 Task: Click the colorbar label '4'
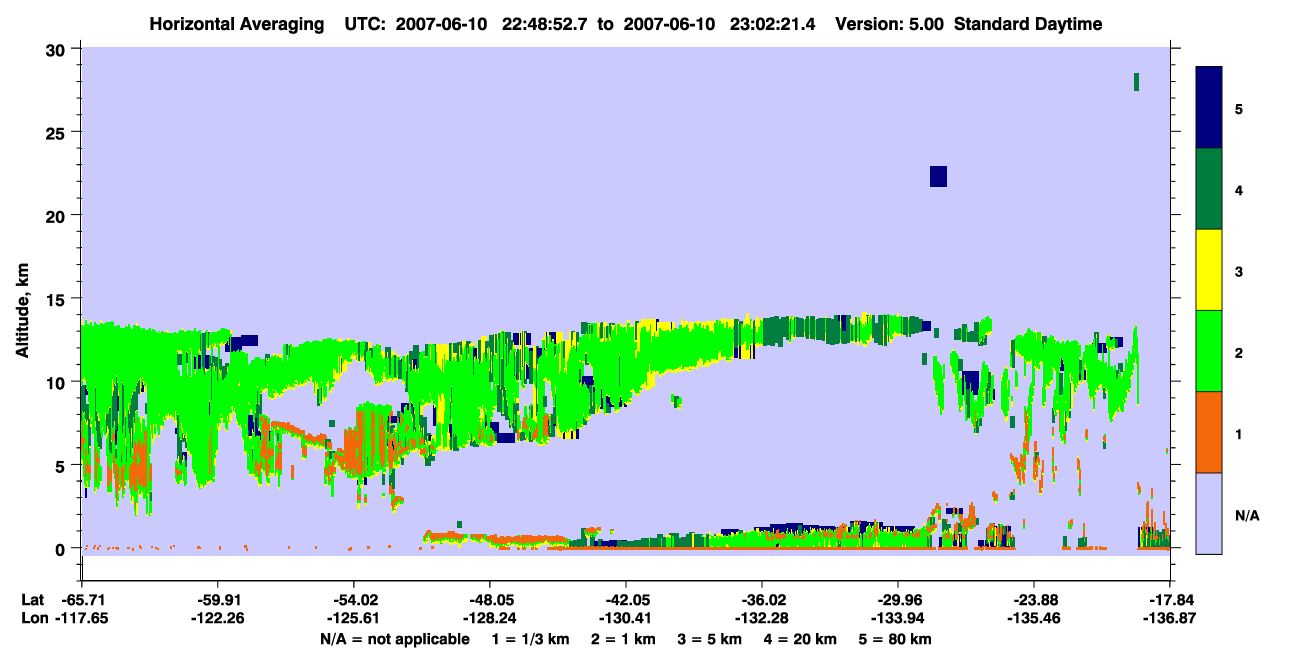pyautogui.click(x=1239, y=189)
